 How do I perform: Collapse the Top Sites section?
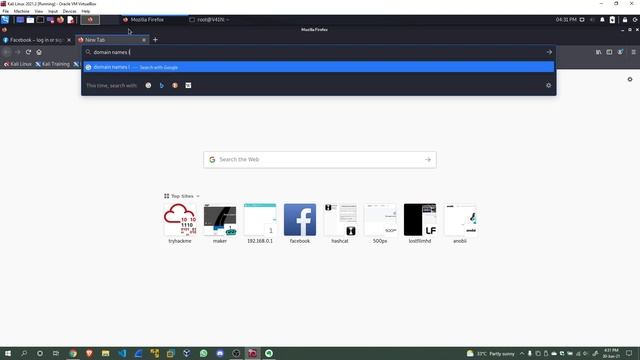pos(182,196)
